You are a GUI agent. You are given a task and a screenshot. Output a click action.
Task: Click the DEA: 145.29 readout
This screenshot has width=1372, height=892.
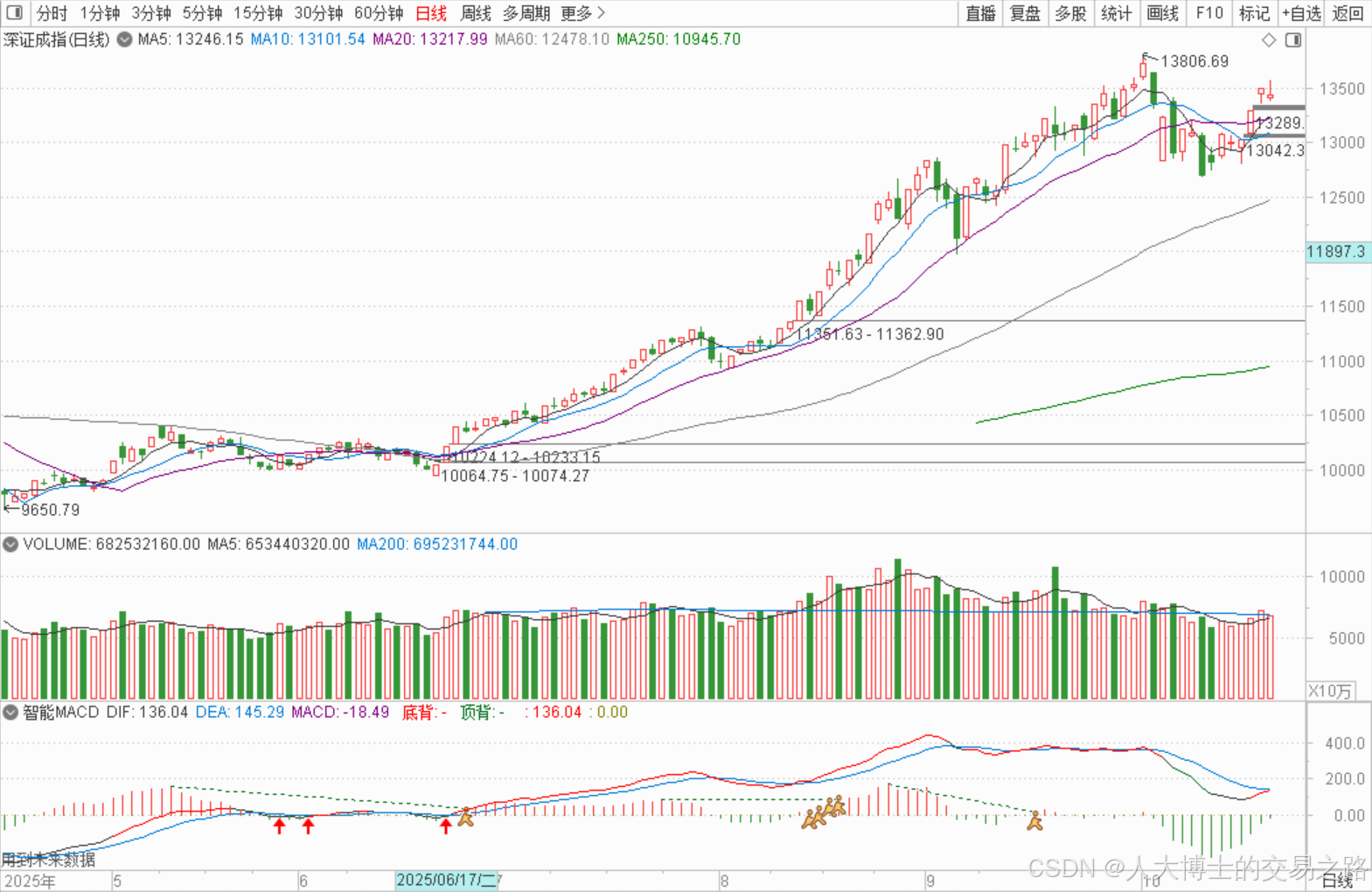tap(240, 712)
